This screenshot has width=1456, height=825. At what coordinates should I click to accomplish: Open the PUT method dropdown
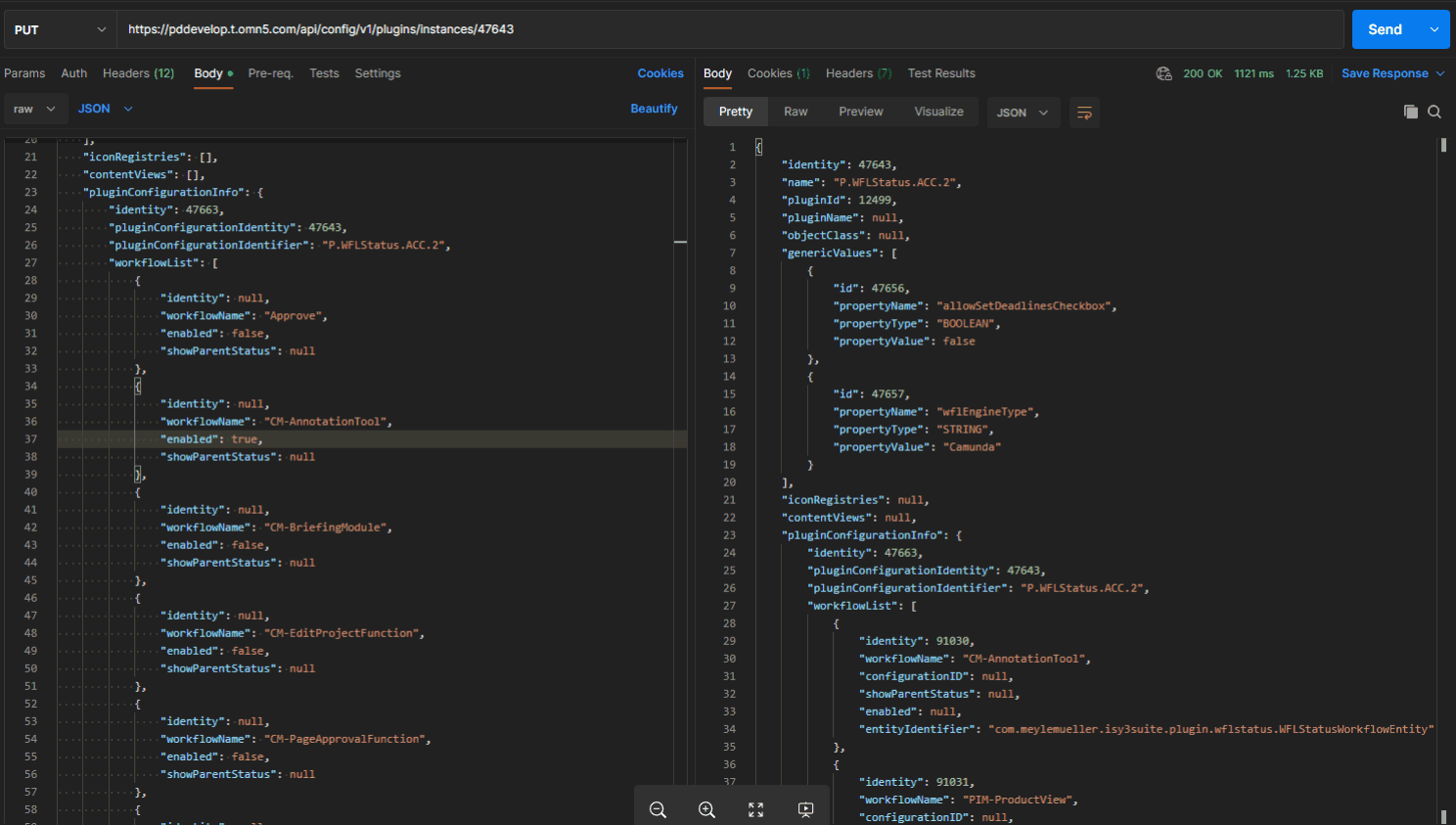tap(60, 29)
